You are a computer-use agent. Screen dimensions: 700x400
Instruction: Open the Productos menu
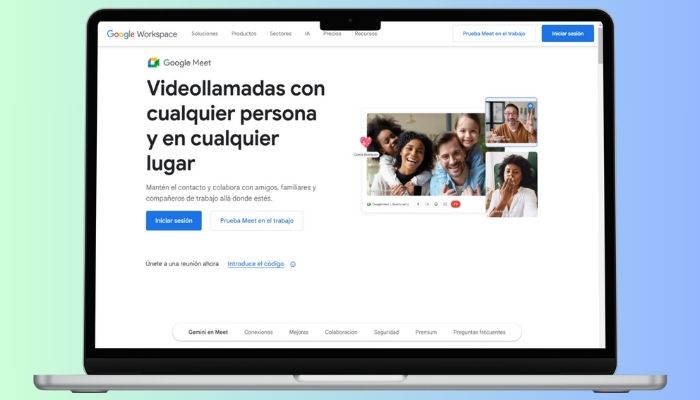244,33
